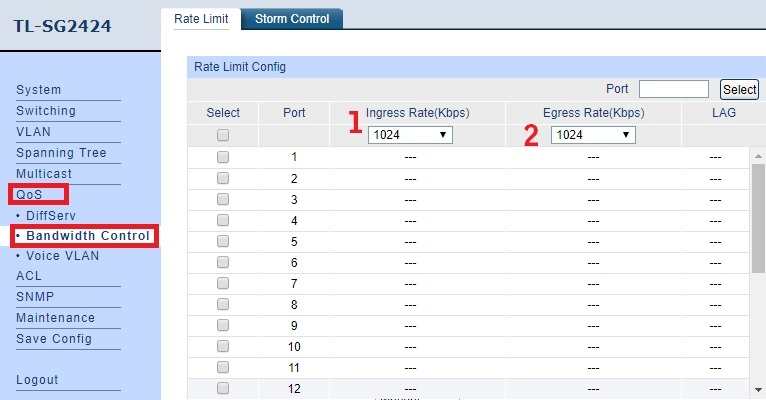Check the box for port 8
This screenshot has width=766, height=400.
[x=223, y=304]
